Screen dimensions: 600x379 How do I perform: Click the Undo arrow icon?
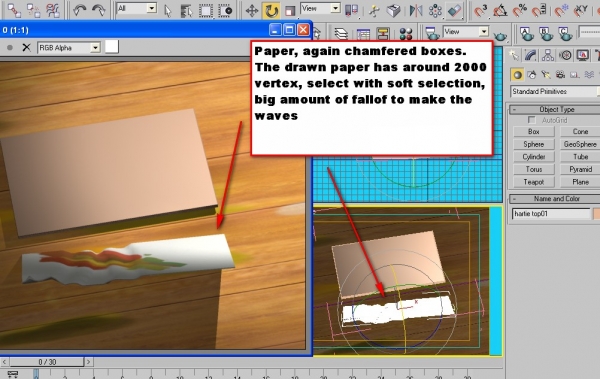point(80,10)
